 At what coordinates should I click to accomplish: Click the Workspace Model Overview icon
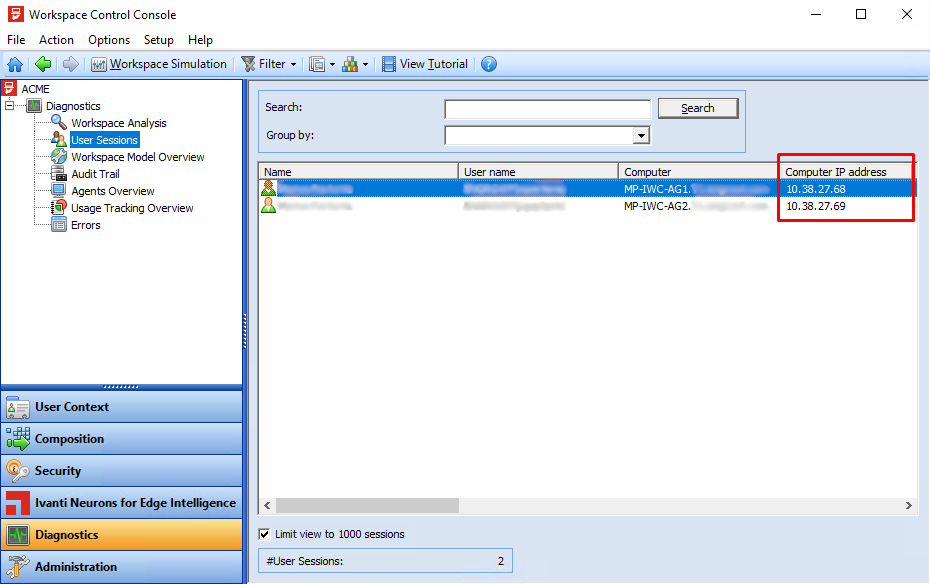(x=59, y=157)
